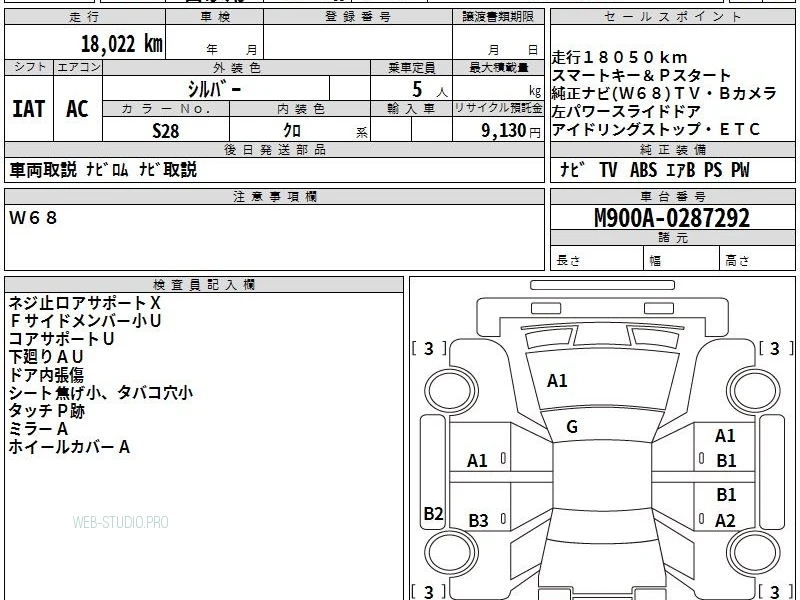This screenshot has width=800, height=600.
Task: Click the 9,130円 recycle deposit value
Action: (511, 131)
